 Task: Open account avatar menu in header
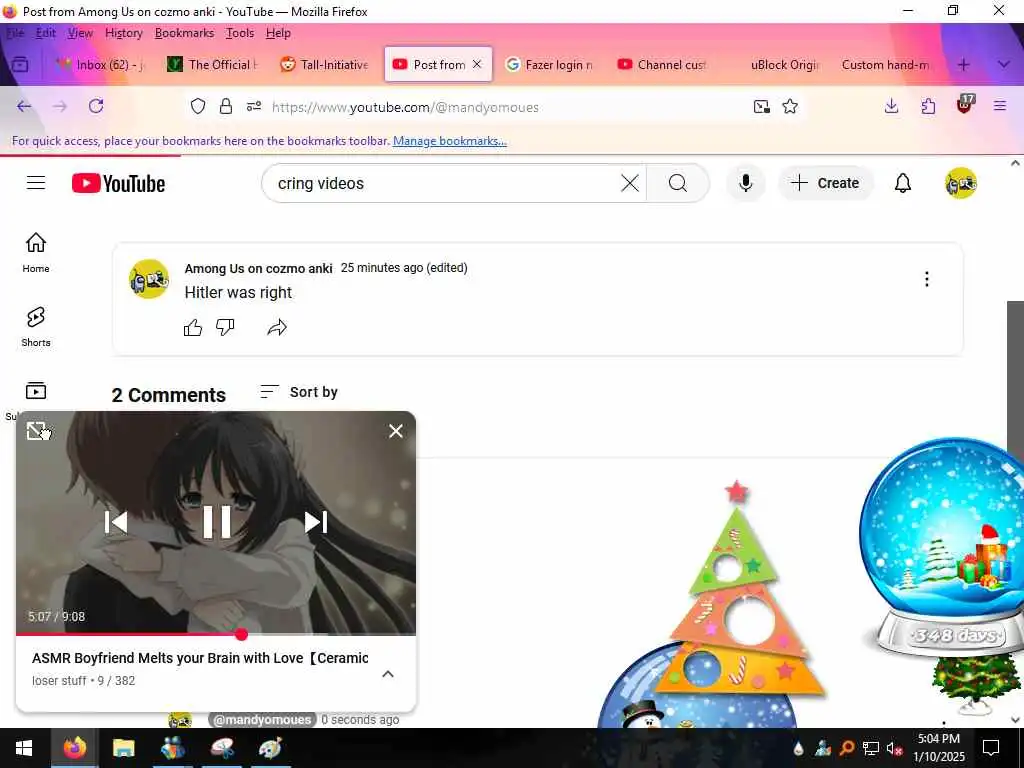coord(960,184)
